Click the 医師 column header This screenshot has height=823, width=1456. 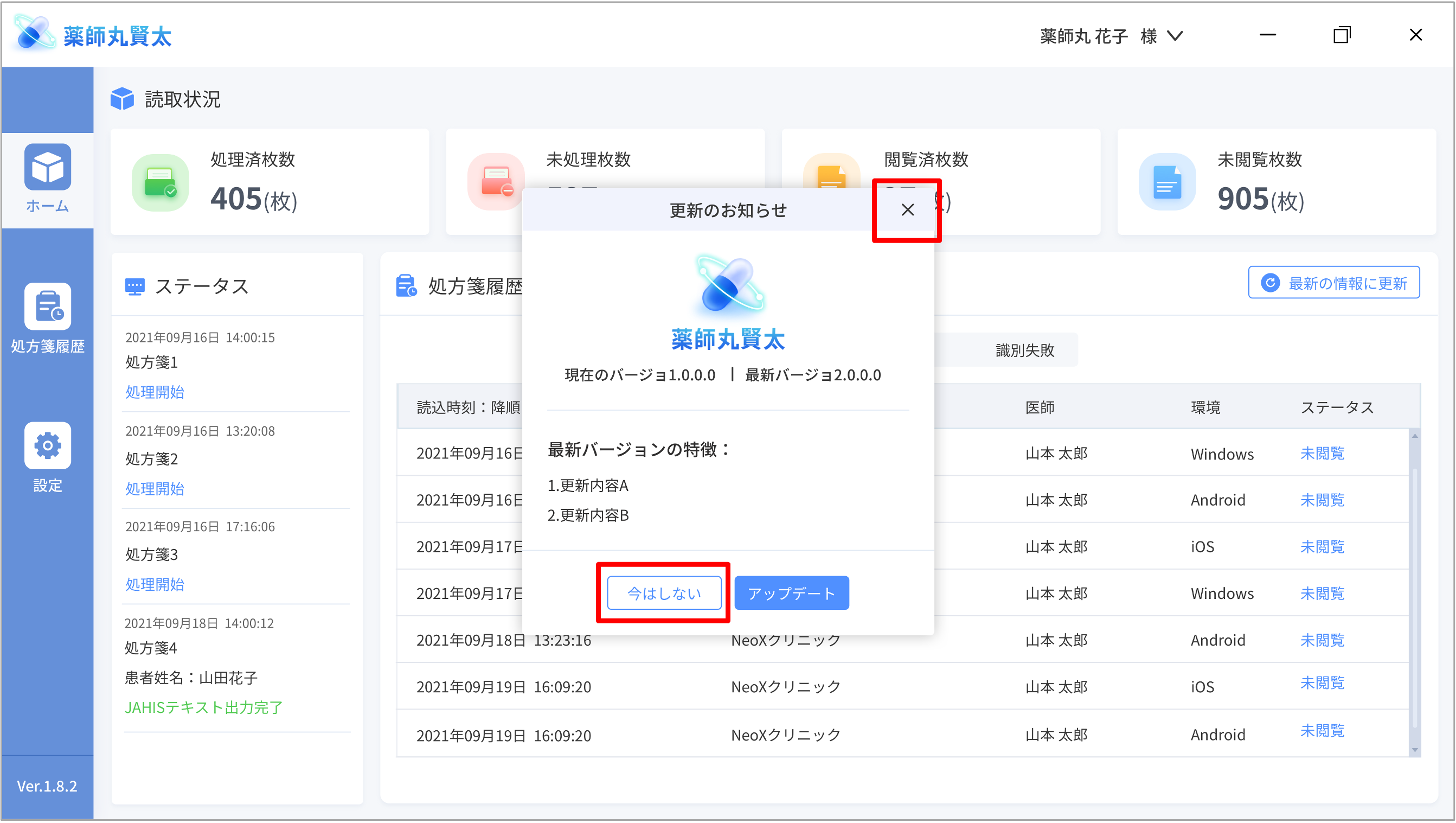point(1040,407)
